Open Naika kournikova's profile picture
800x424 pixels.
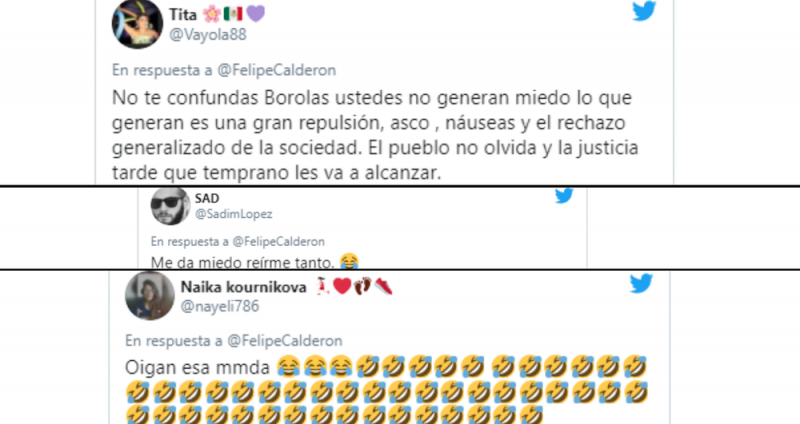point(150,296)
